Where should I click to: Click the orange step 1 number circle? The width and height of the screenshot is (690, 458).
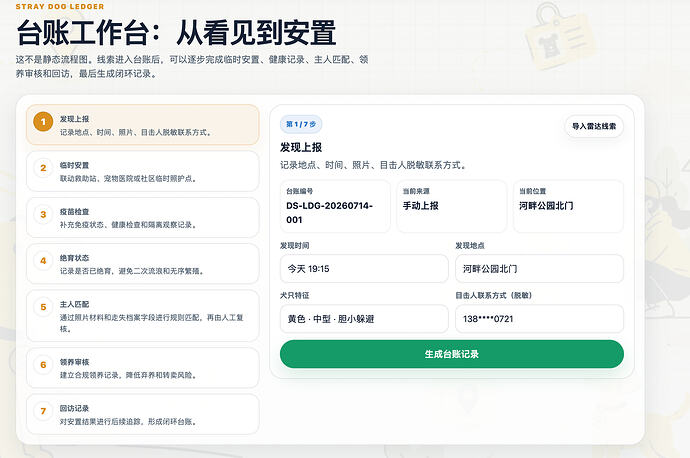[x=43, y=122]
